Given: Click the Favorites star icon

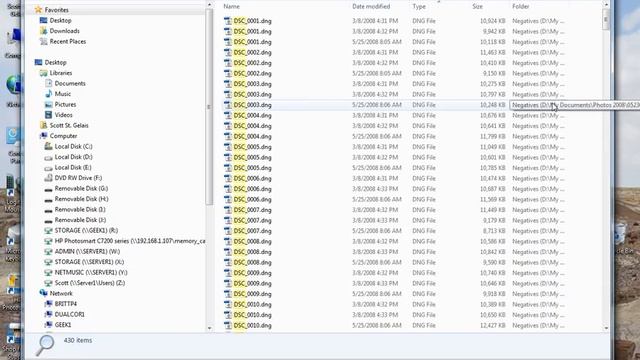Looking at the screenshot, I should click(x=38, y=9).
